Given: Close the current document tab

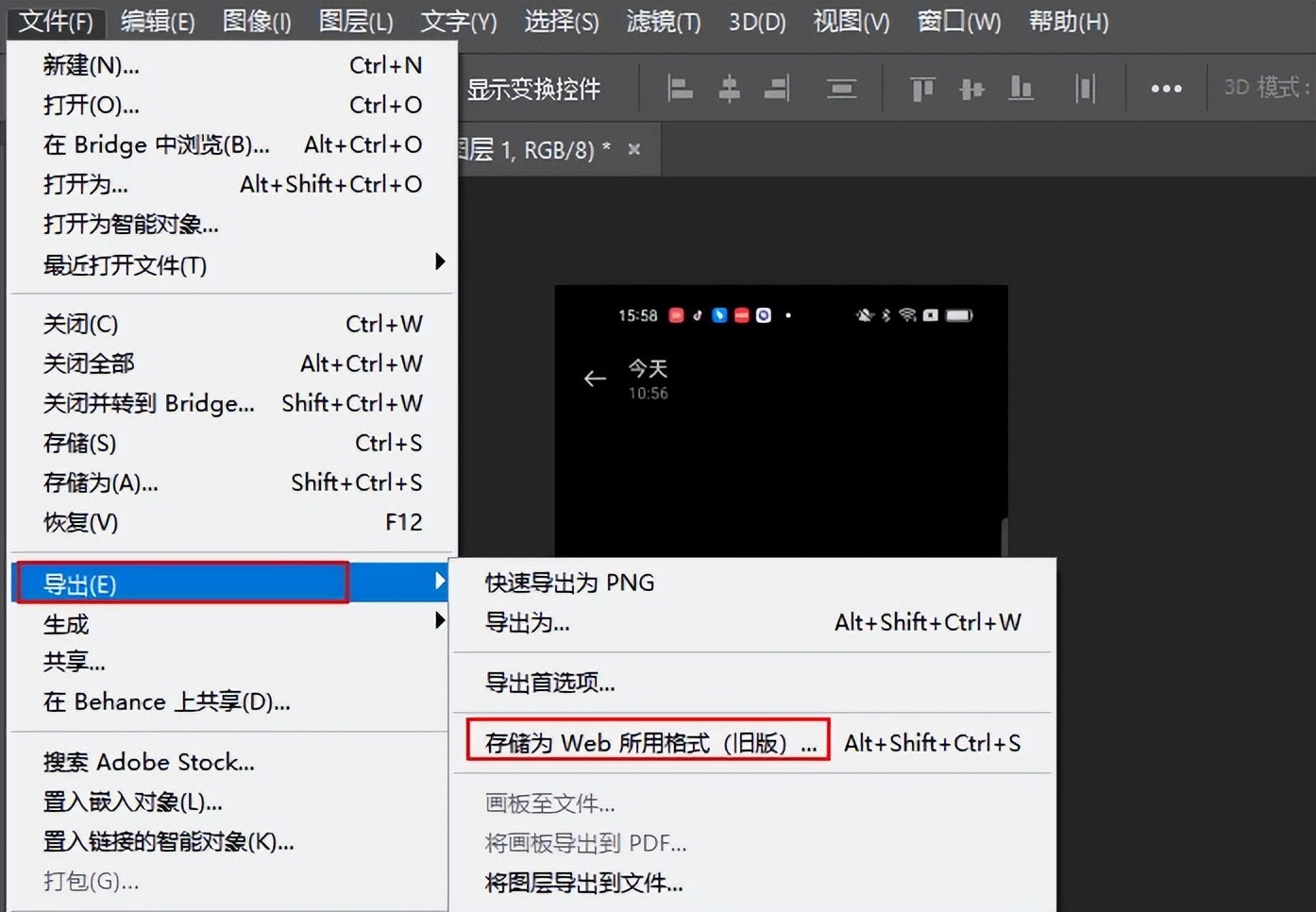Looking at the screenshot, I should pyautogui.click(x=633, y=148).
